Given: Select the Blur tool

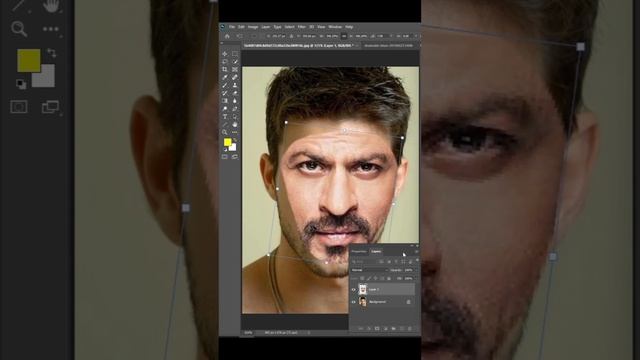Looking at the screenshot, I should coord(235,101).
